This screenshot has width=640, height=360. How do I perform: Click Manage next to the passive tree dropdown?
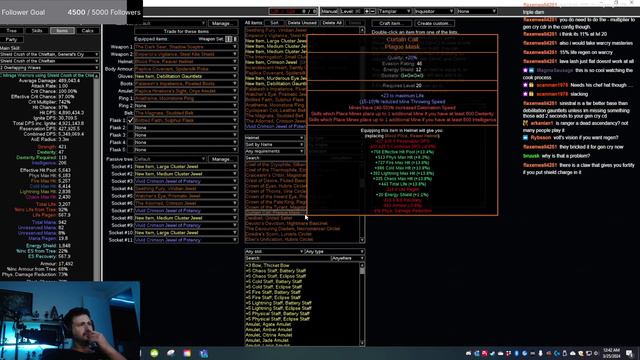coord(223,159)
